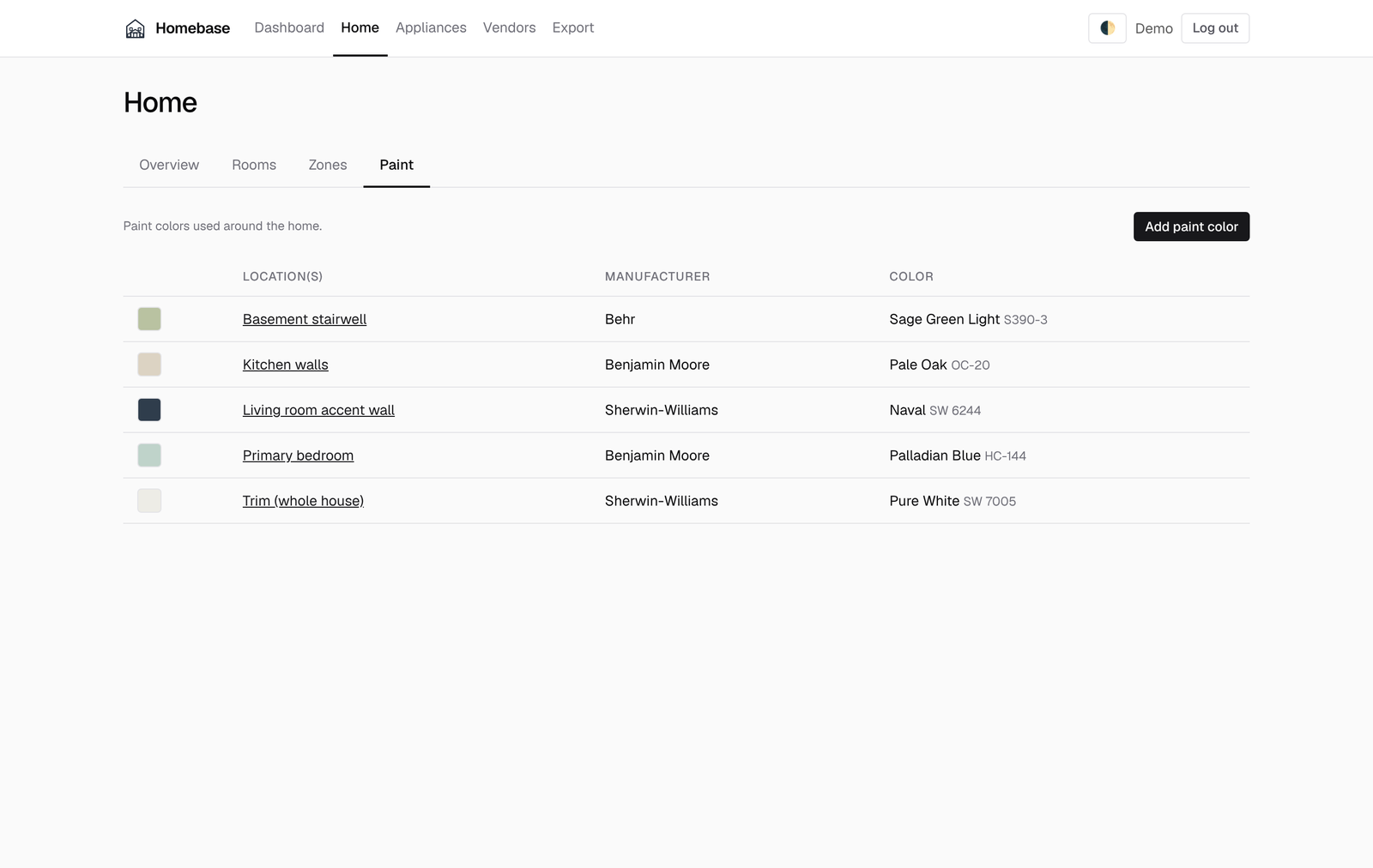Click the MANUFACTURER column header

coord(657,276)
